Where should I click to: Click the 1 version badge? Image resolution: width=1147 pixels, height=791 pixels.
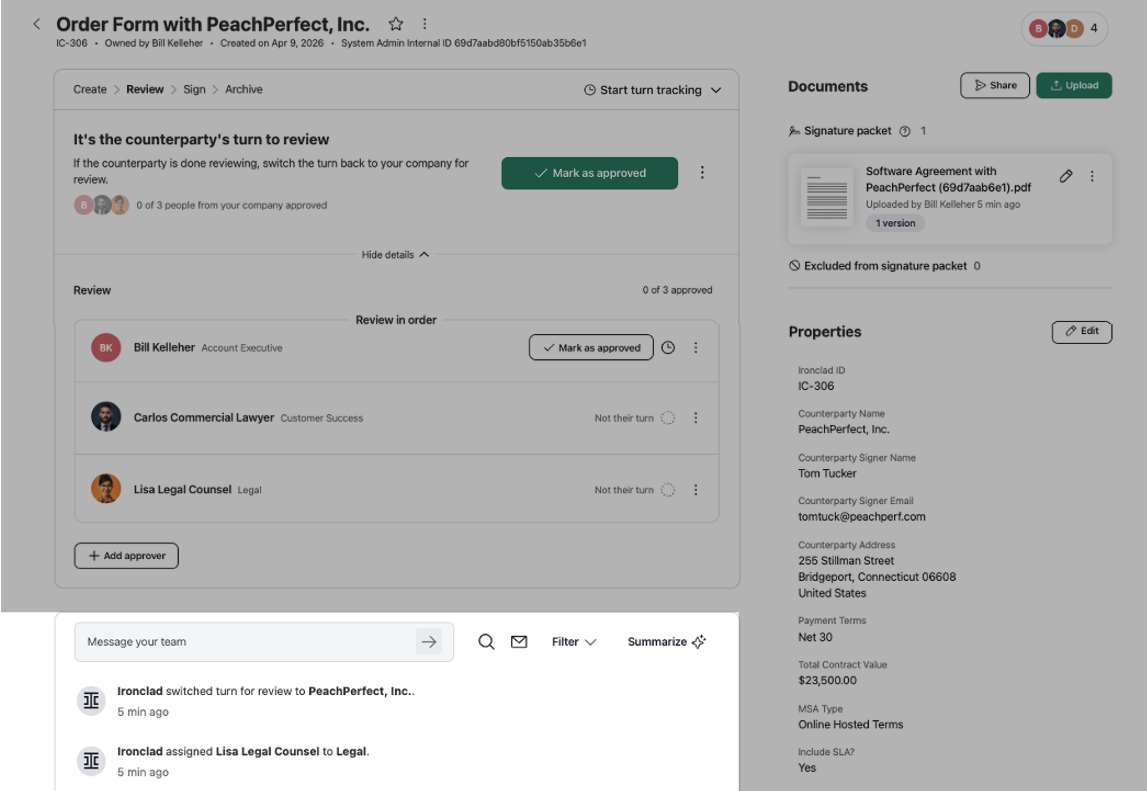[895, 223]
